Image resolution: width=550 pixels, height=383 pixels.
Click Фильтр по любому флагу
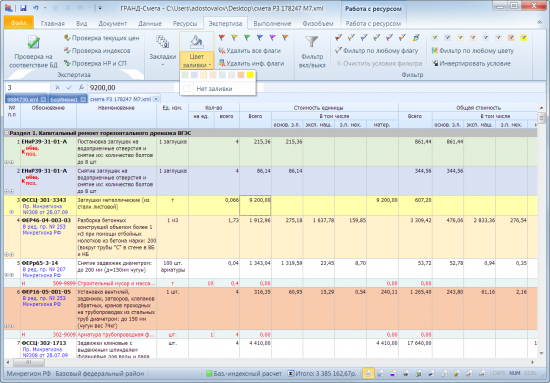coord(376,51)
